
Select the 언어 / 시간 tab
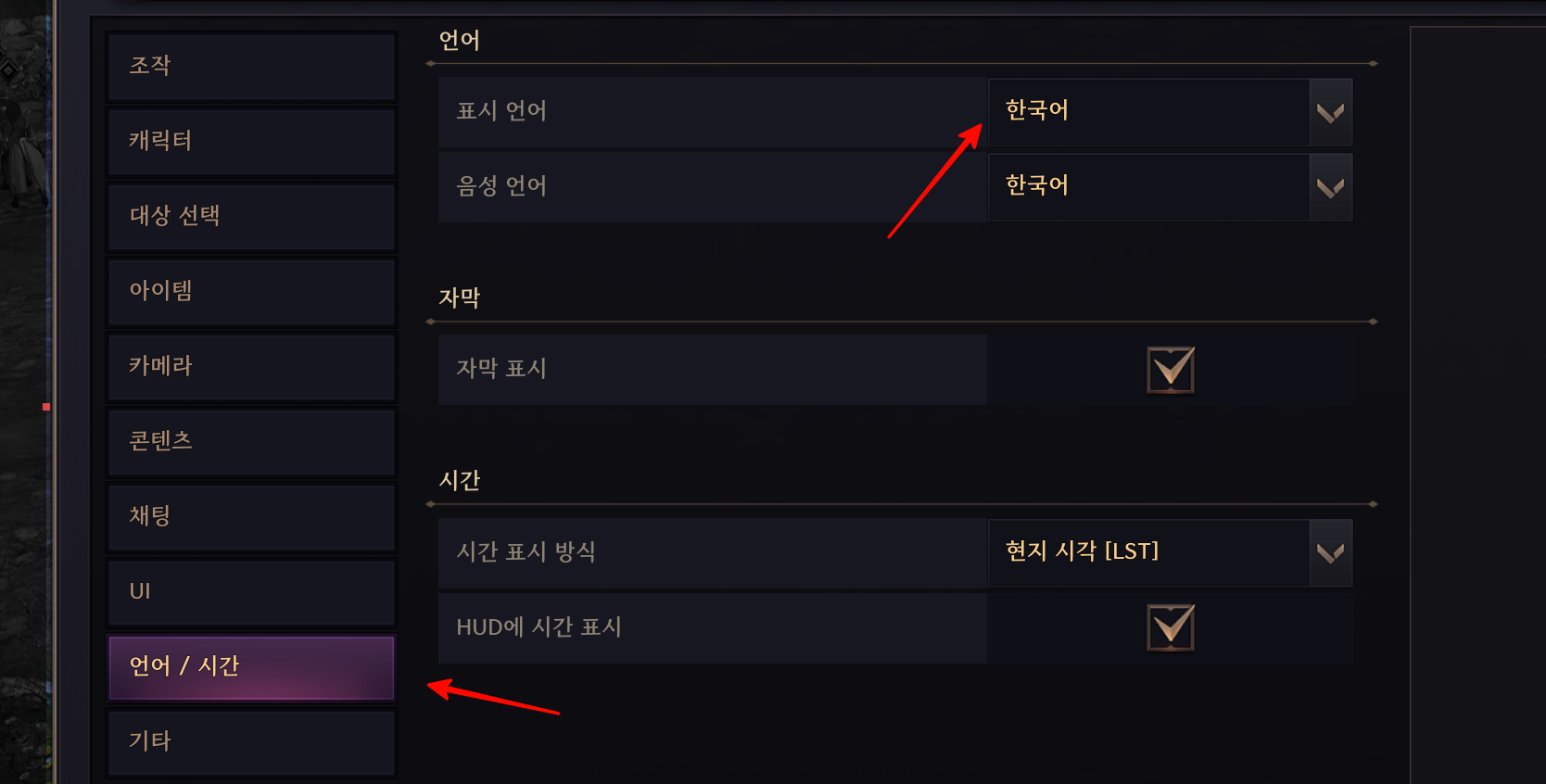click(x=251, y=667)
